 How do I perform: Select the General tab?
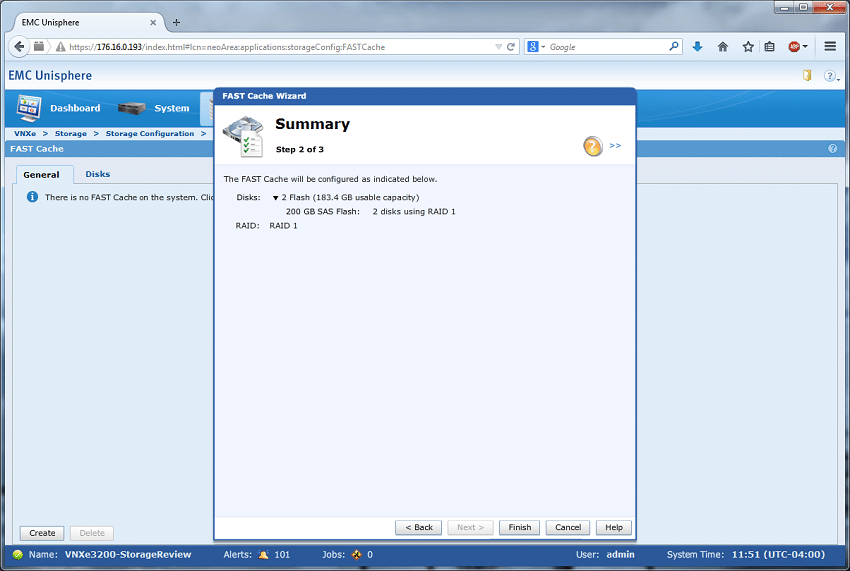41,175
